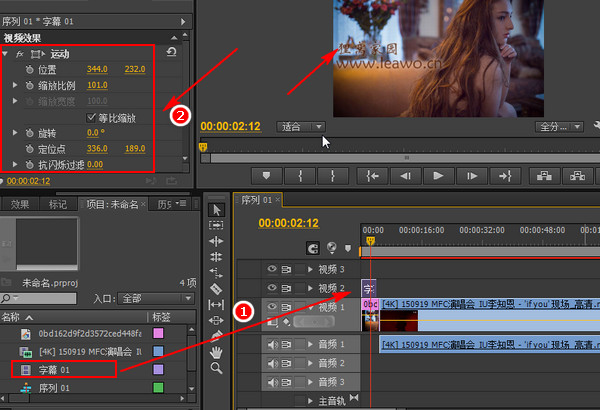
Task: Switch to the 效果 tab
Action: tap(20, 204)
